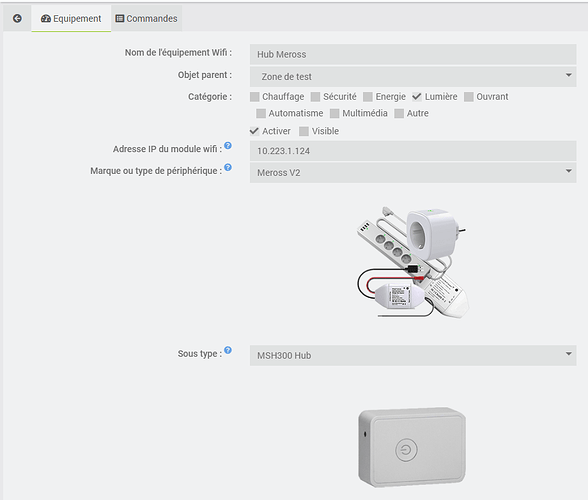Enable the Chauffage category checkbox
The image size is (588, 500).
pos(255,97)
